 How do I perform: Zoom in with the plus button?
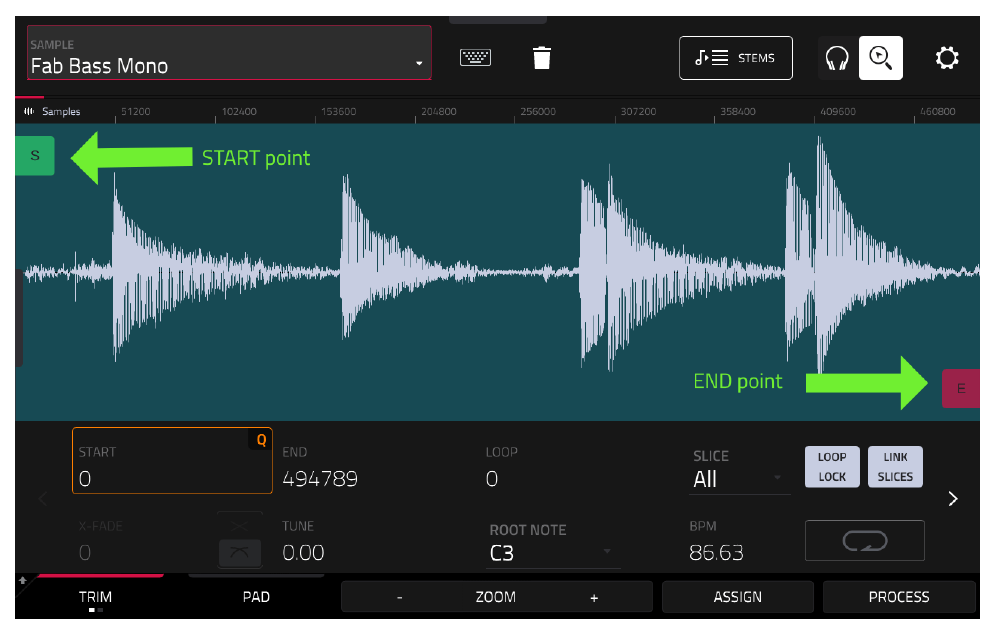pos(594,597)
